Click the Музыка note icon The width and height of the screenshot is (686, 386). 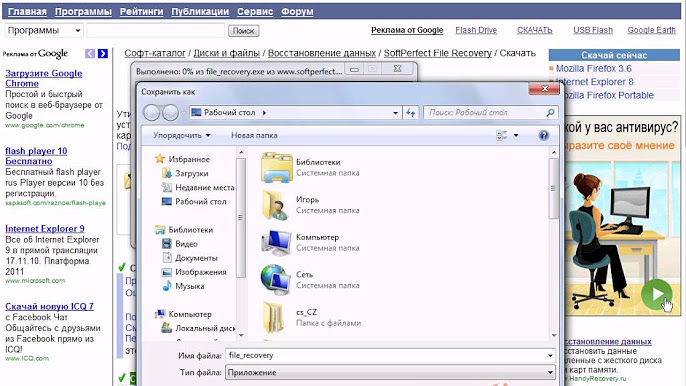[x=166, y=286]
